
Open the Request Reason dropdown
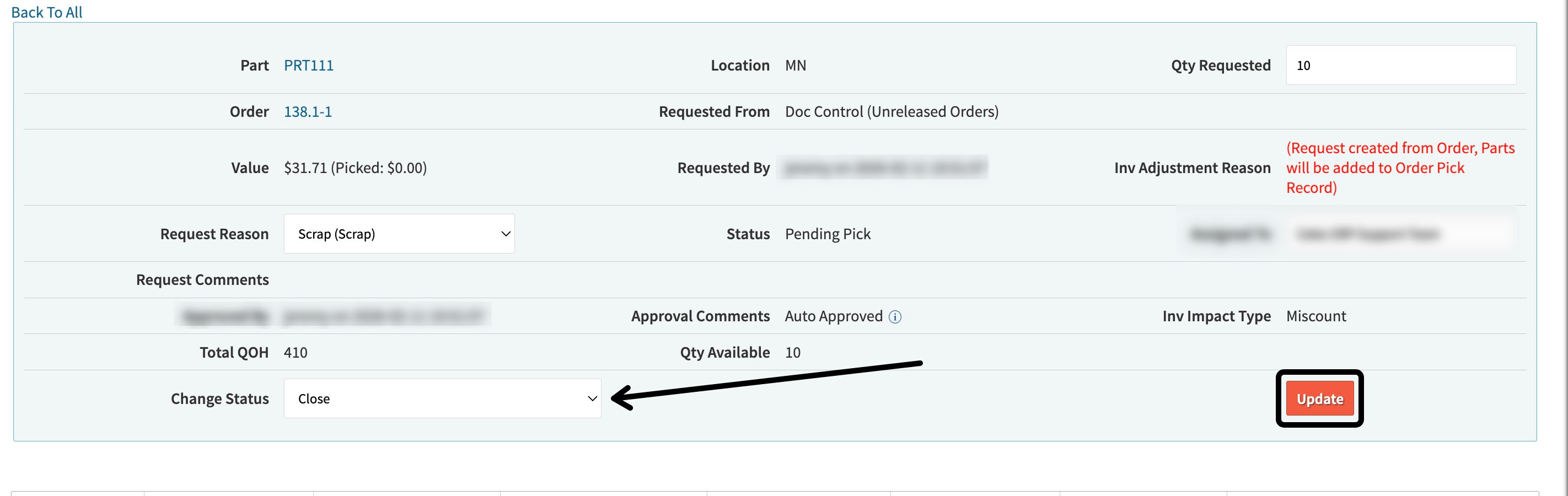point(399,234)
